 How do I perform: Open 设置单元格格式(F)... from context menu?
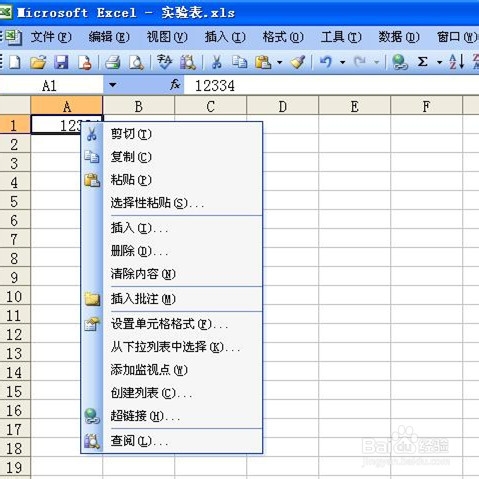coord(171,324)
